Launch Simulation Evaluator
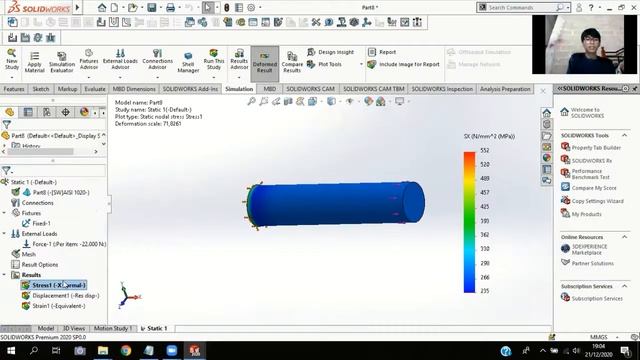This screenshot has width=640, height=360. pyautogui.click(x=62, y=62)
